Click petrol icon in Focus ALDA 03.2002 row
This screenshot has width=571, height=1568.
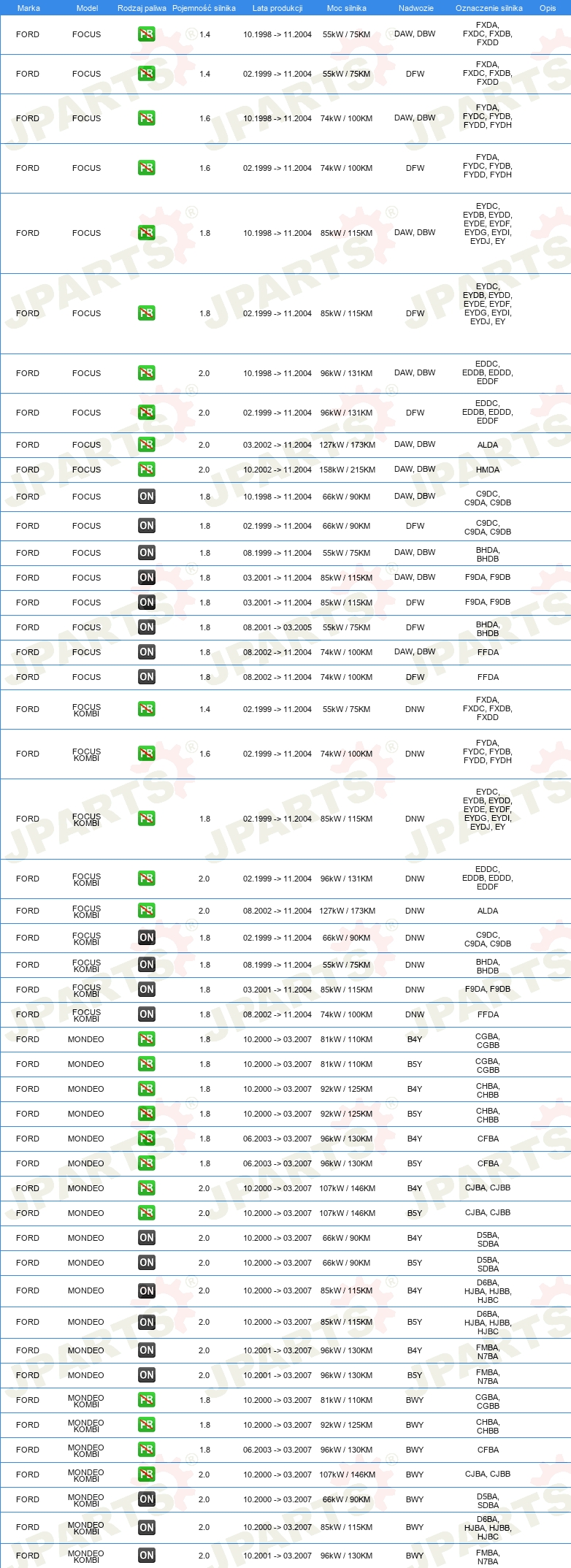(147, 445)
